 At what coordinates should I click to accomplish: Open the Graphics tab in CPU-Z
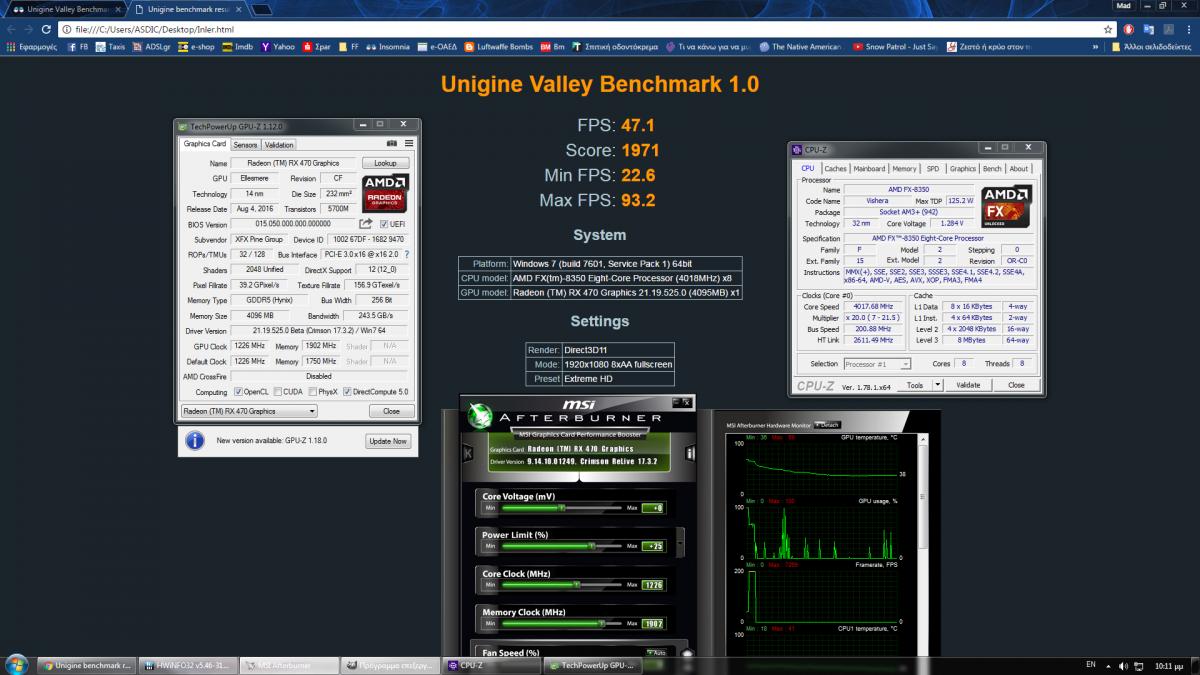click(x=963, y=169)
